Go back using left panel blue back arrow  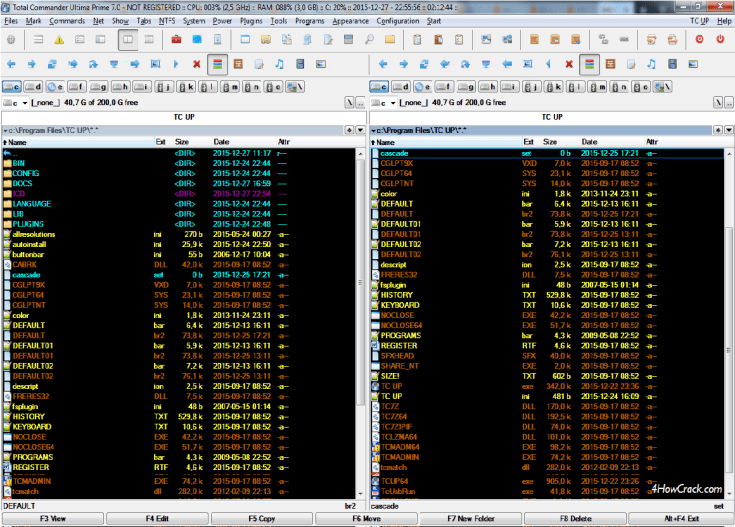pos(11,64)
